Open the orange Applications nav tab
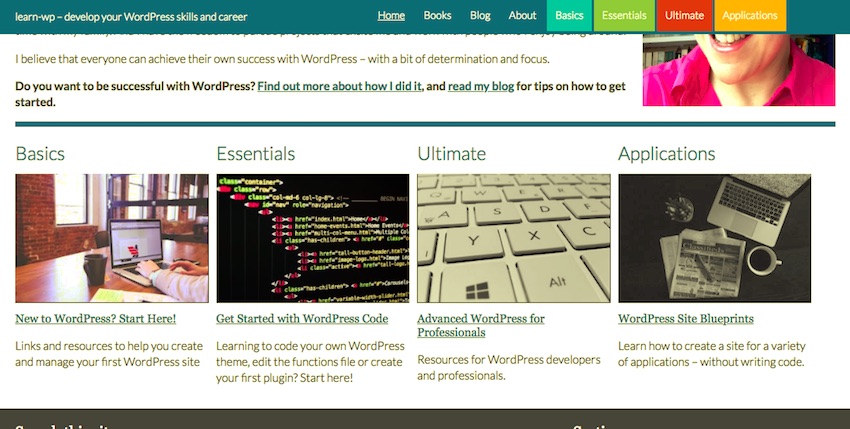The width and height of the screenshot is (850, 429). tap(749, 16)
